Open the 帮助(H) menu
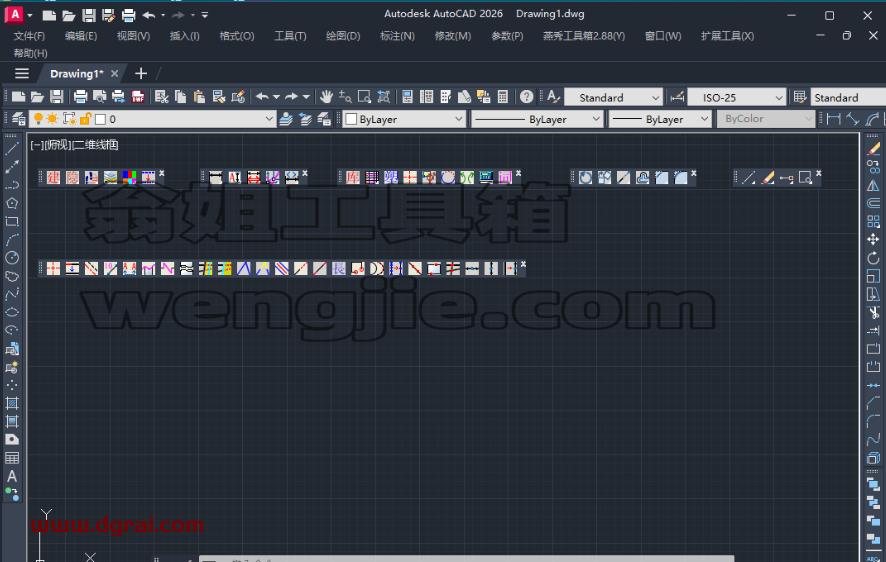Screen dimensions: 886x562 click(x=31, y=53)
